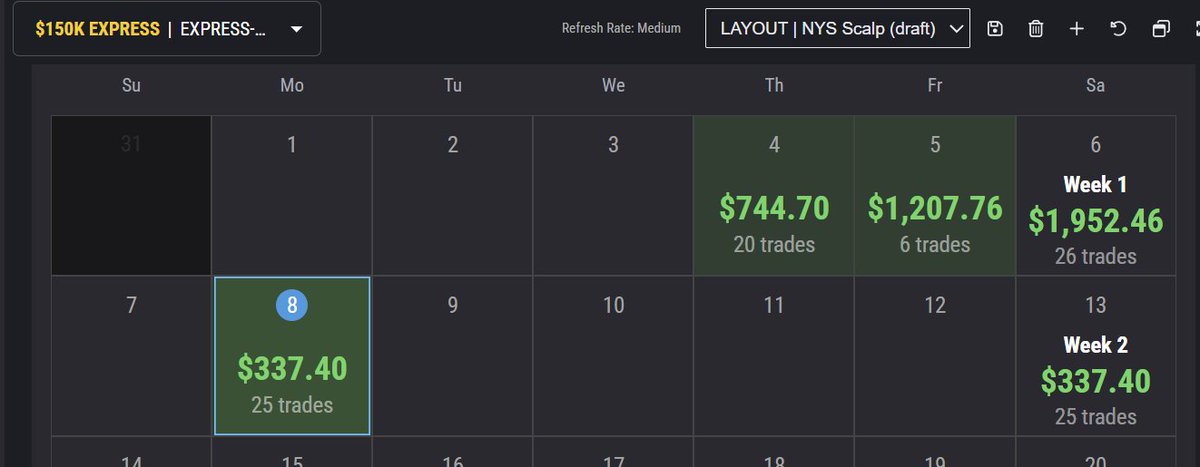Screen dimensions: 1200x467
Task: Select the day 12 calendar cell
Action: click(x=935, y=356)
